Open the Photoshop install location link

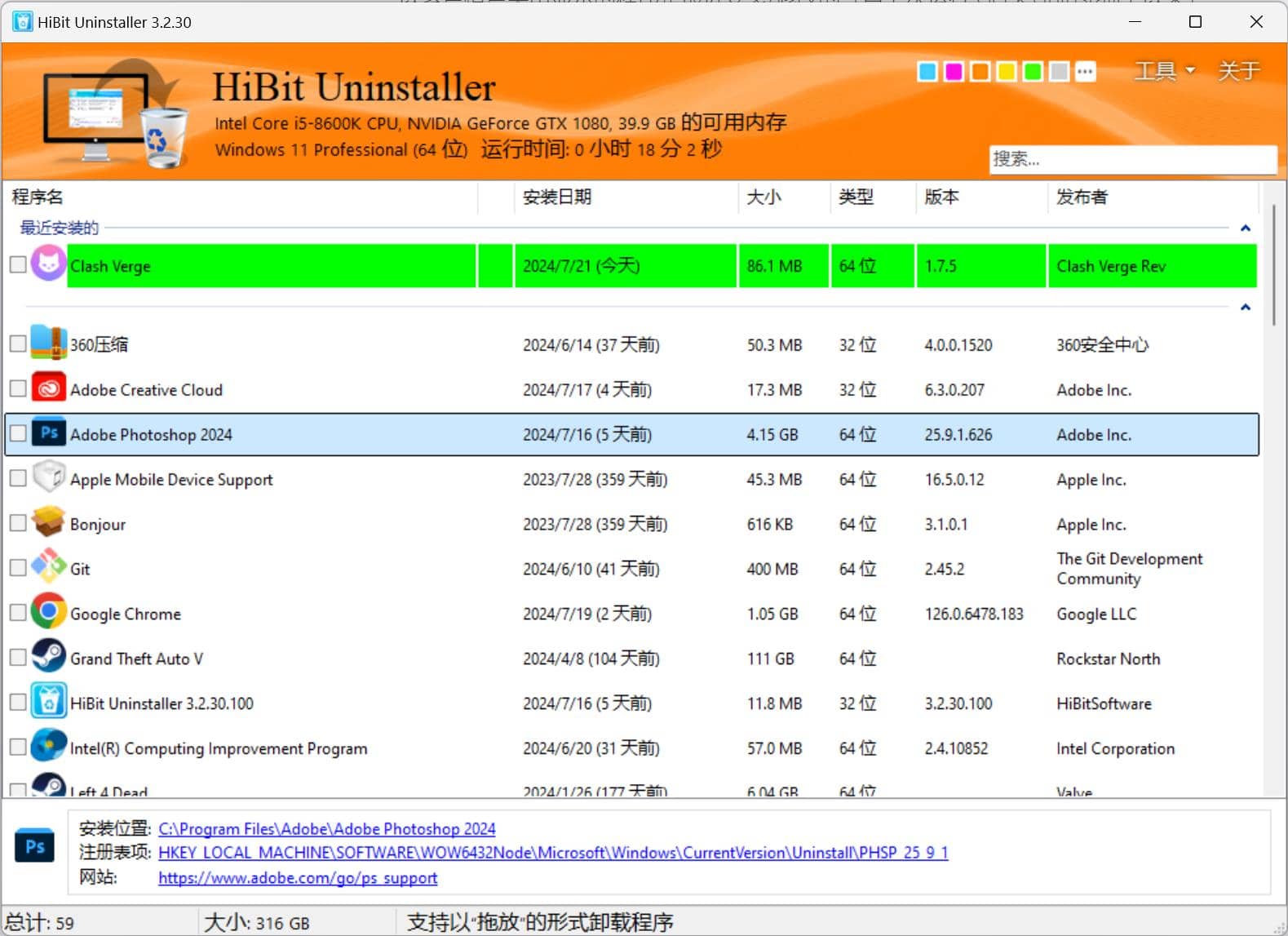pyautogui.click(x=327, y=828)
